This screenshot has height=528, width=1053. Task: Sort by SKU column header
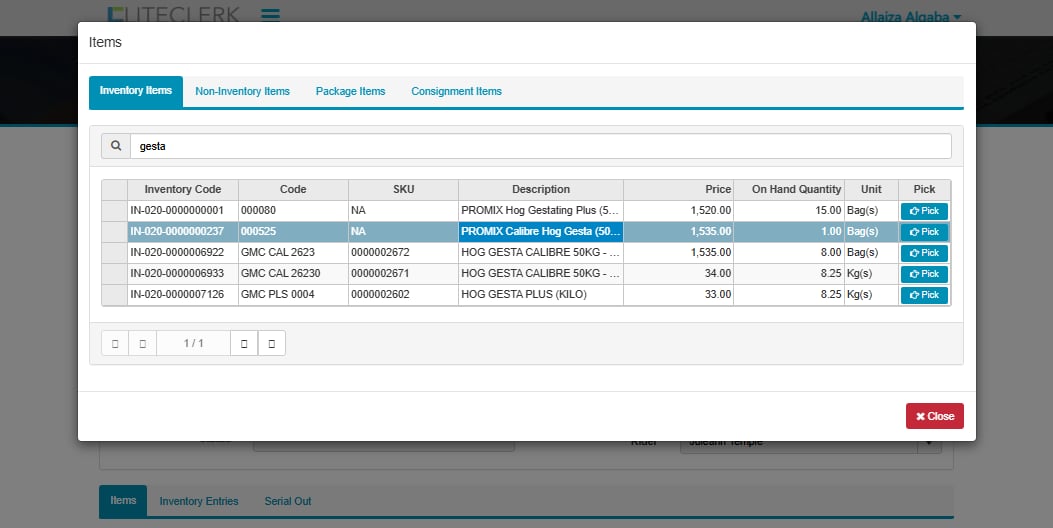[404, 189]
